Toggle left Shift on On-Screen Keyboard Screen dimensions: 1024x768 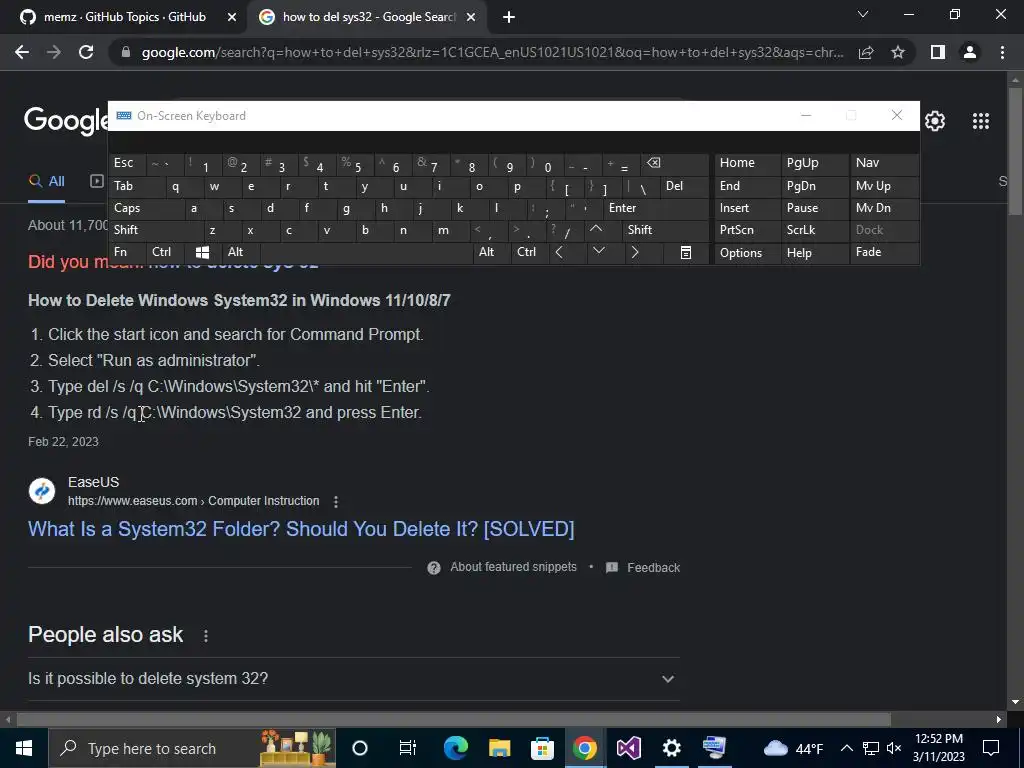pos(156,230)
